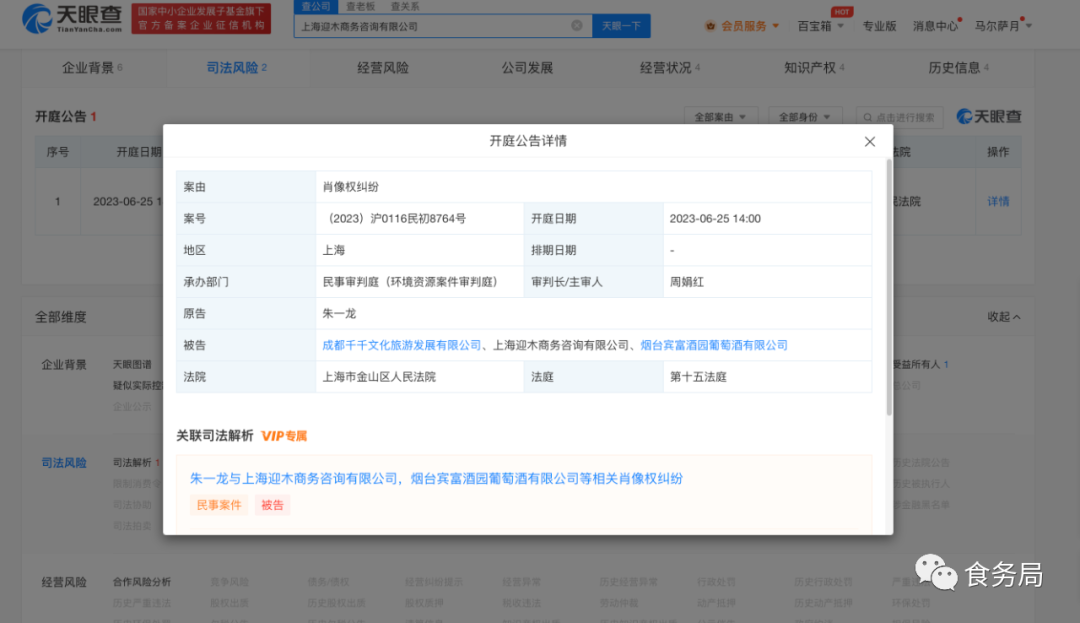Click the 天眼查 logo in header
This screenshot has height=623, width=1080.
tap(72, 19)
